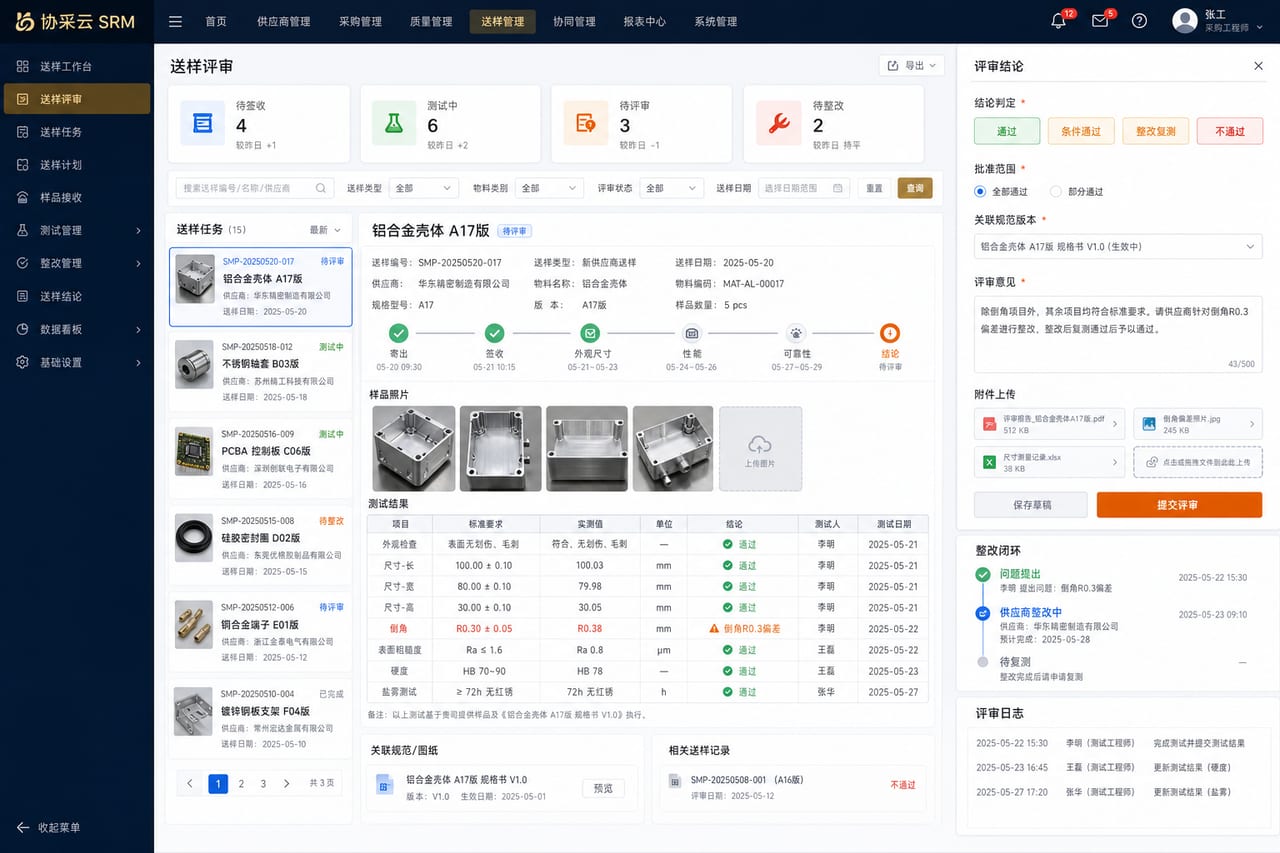Click the 外观尺寸 step icon

590,333
